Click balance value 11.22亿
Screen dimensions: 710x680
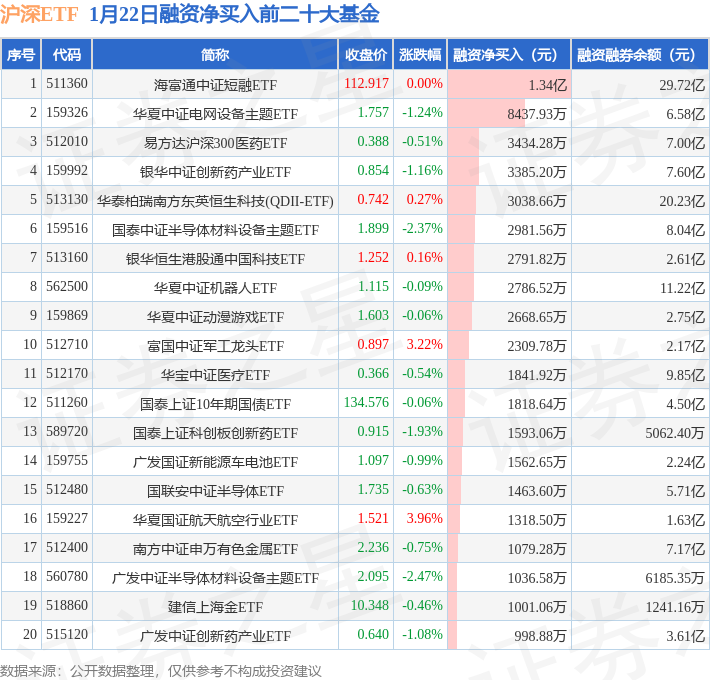tap(682, 288)
